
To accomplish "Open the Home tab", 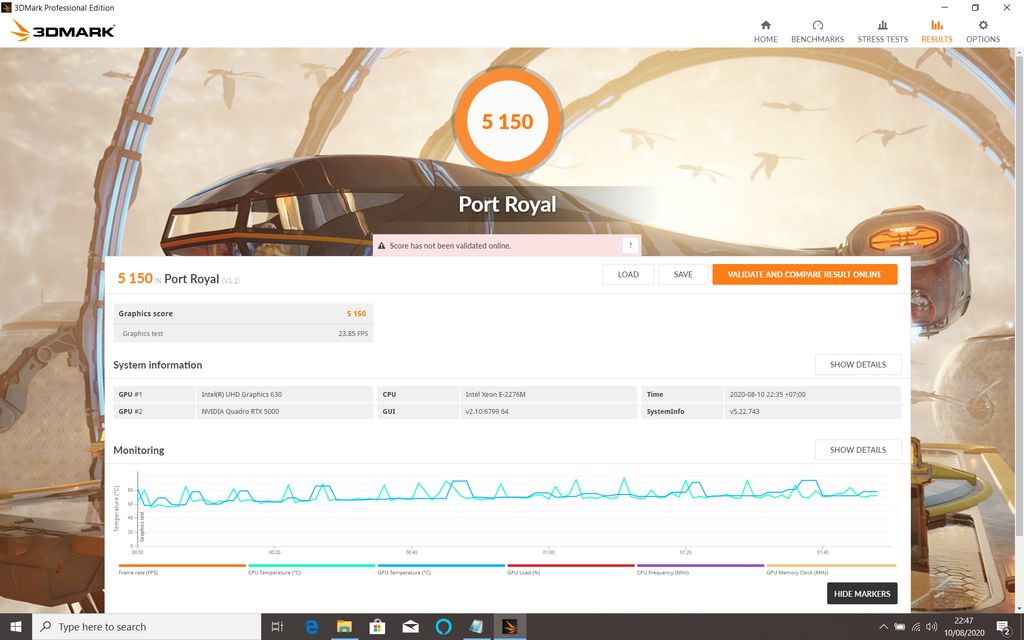I will [x=765, y=31].
